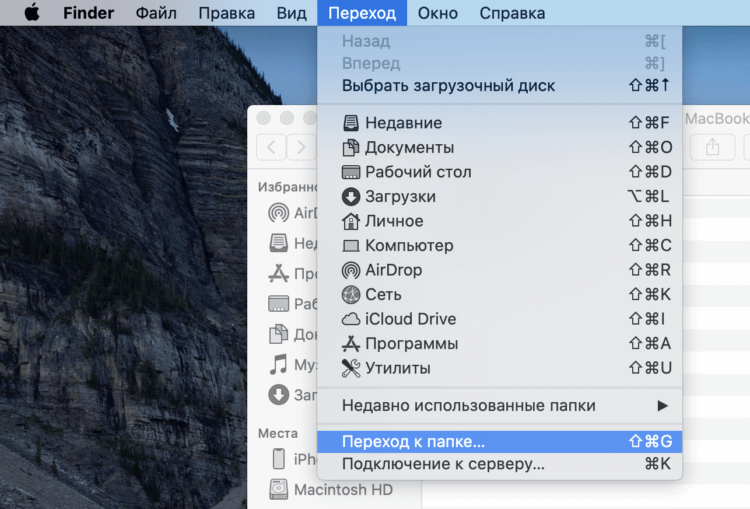Click the Рабочий стол icon in the menu
The height and width of the screenshot is (509, 750).
click(351, 172)
